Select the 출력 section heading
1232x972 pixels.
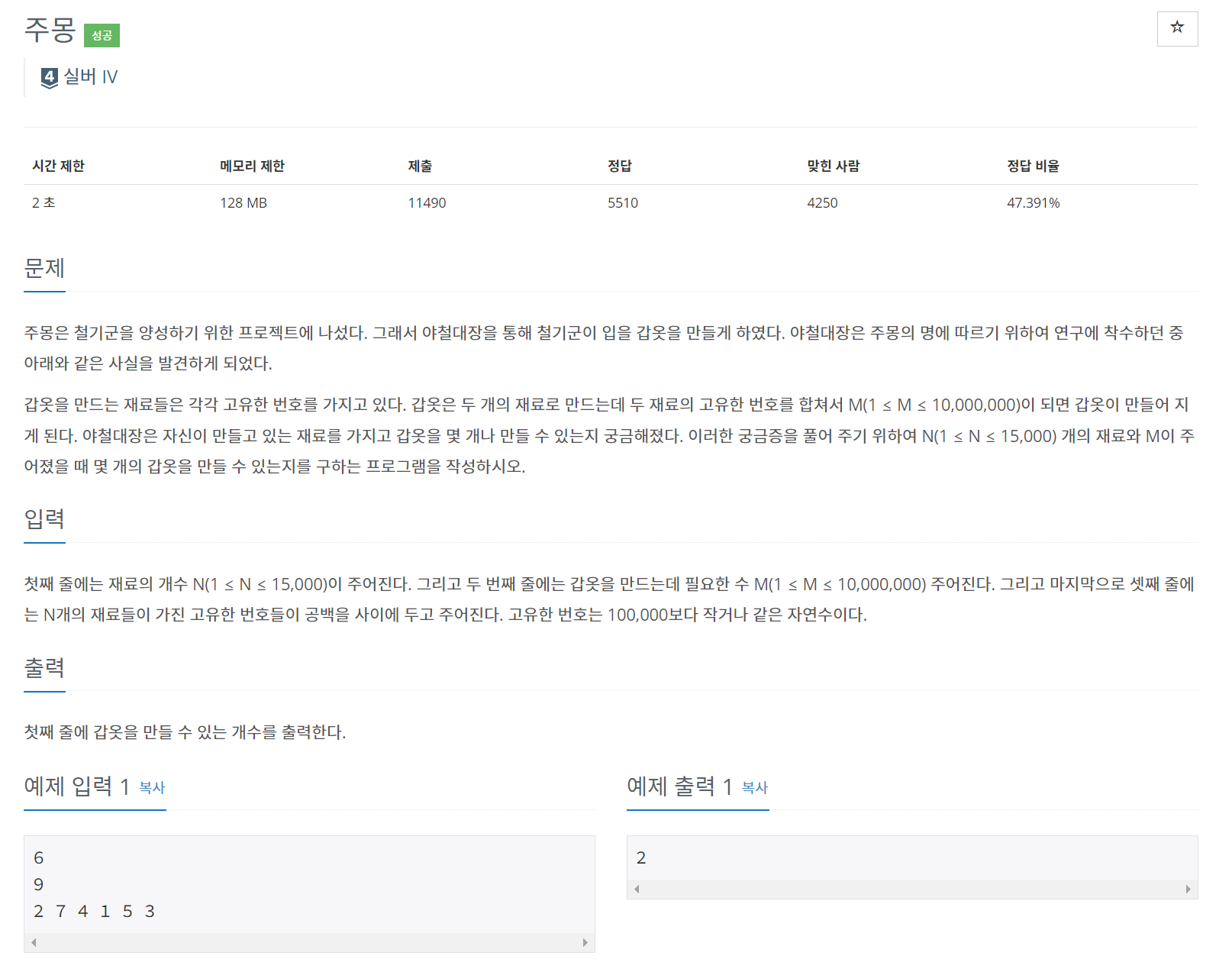44,667
